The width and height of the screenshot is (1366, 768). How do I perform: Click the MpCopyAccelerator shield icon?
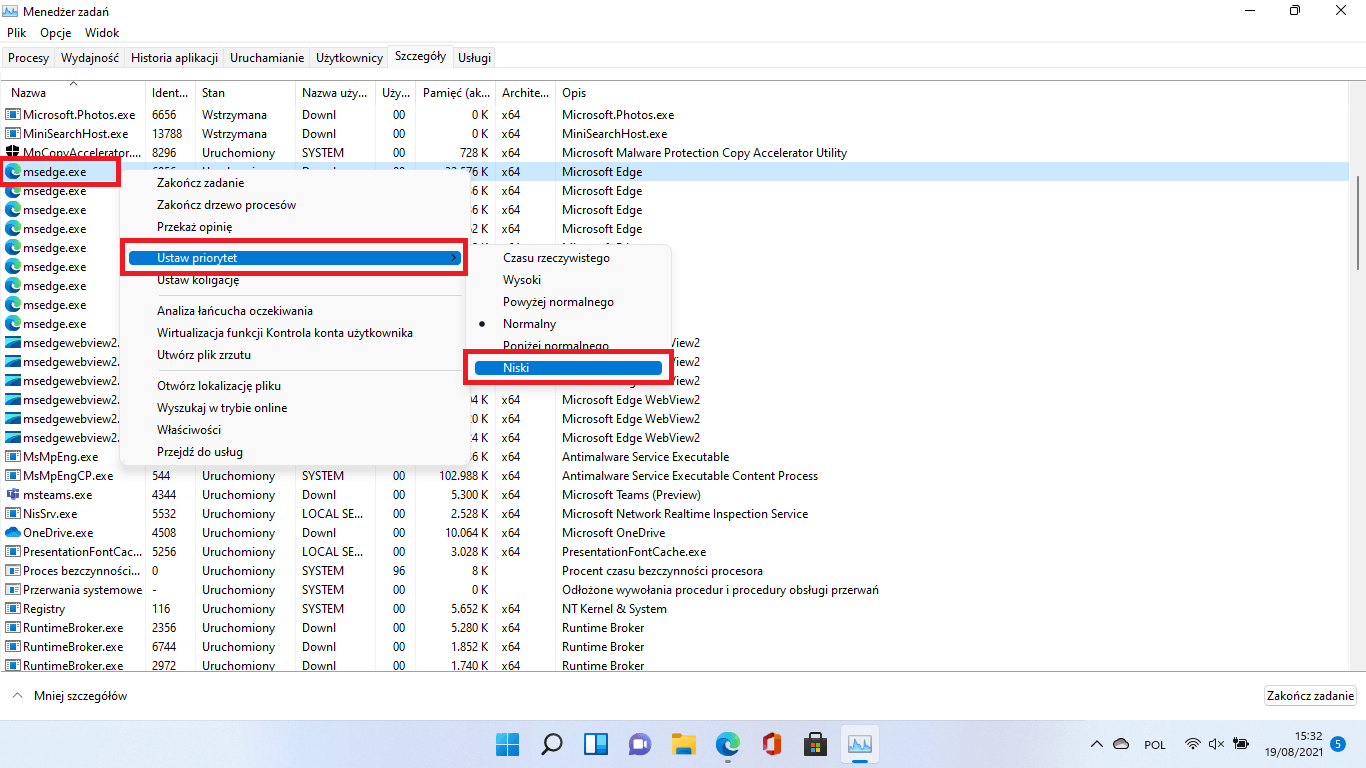point(13,153)
